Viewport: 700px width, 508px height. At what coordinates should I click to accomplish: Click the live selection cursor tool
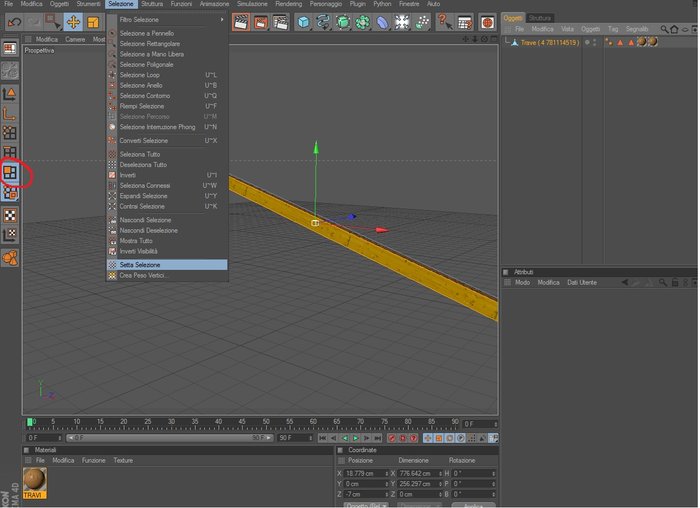tap(53, 21)
